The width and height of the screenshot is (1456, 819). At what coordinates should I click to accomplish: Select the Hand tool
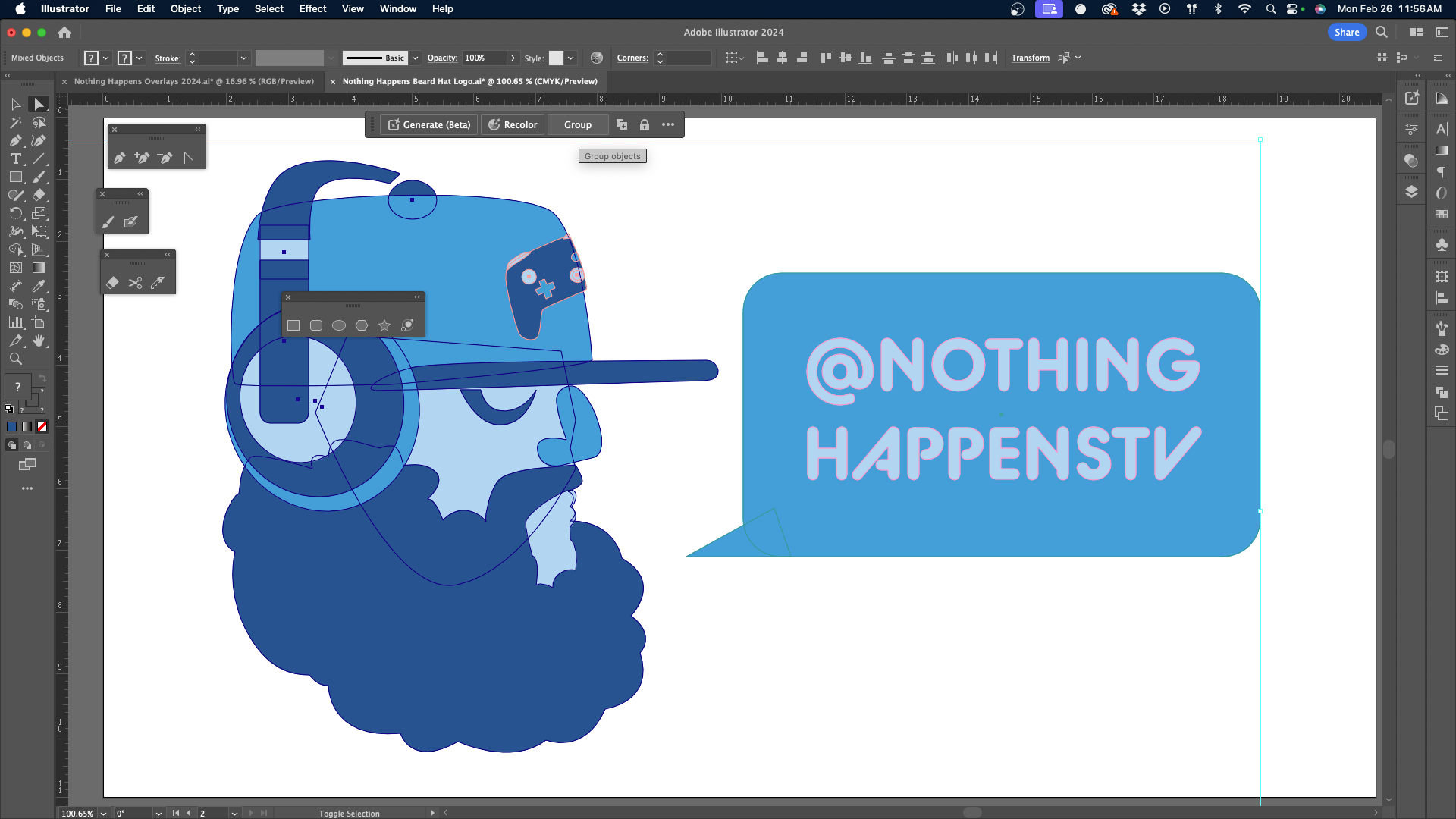coord(39,340)
